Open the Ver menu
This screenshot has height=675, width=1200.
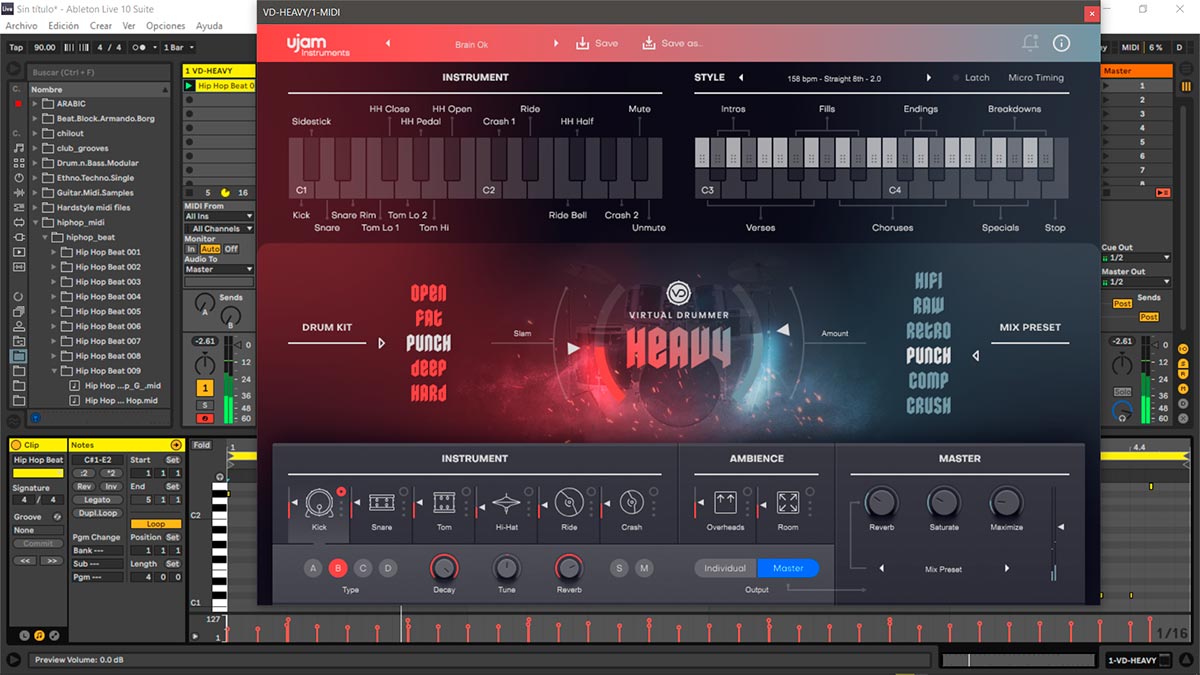click(129, 26)
